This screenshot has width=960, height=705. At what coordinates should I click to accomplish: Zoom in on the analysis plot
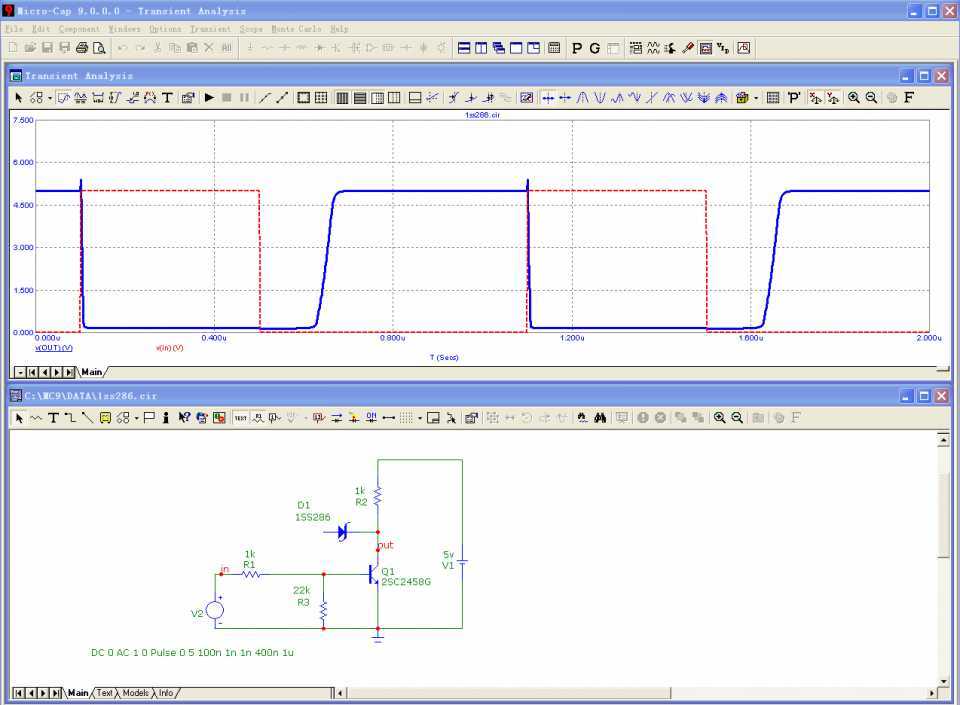pyautogui.click(x=853, y=97)
